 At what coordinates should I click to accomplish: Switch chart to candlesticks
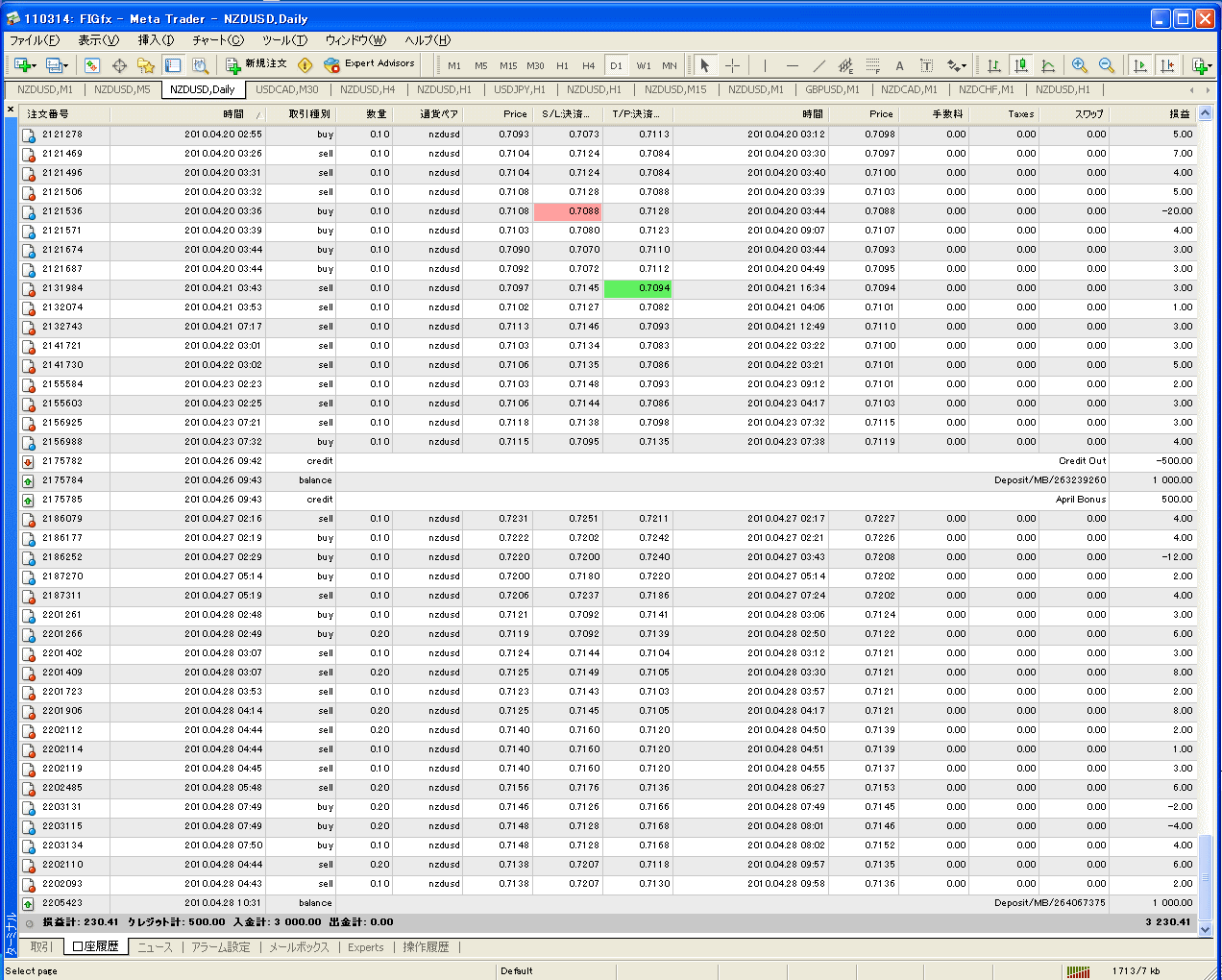[x=1021, y=65]
